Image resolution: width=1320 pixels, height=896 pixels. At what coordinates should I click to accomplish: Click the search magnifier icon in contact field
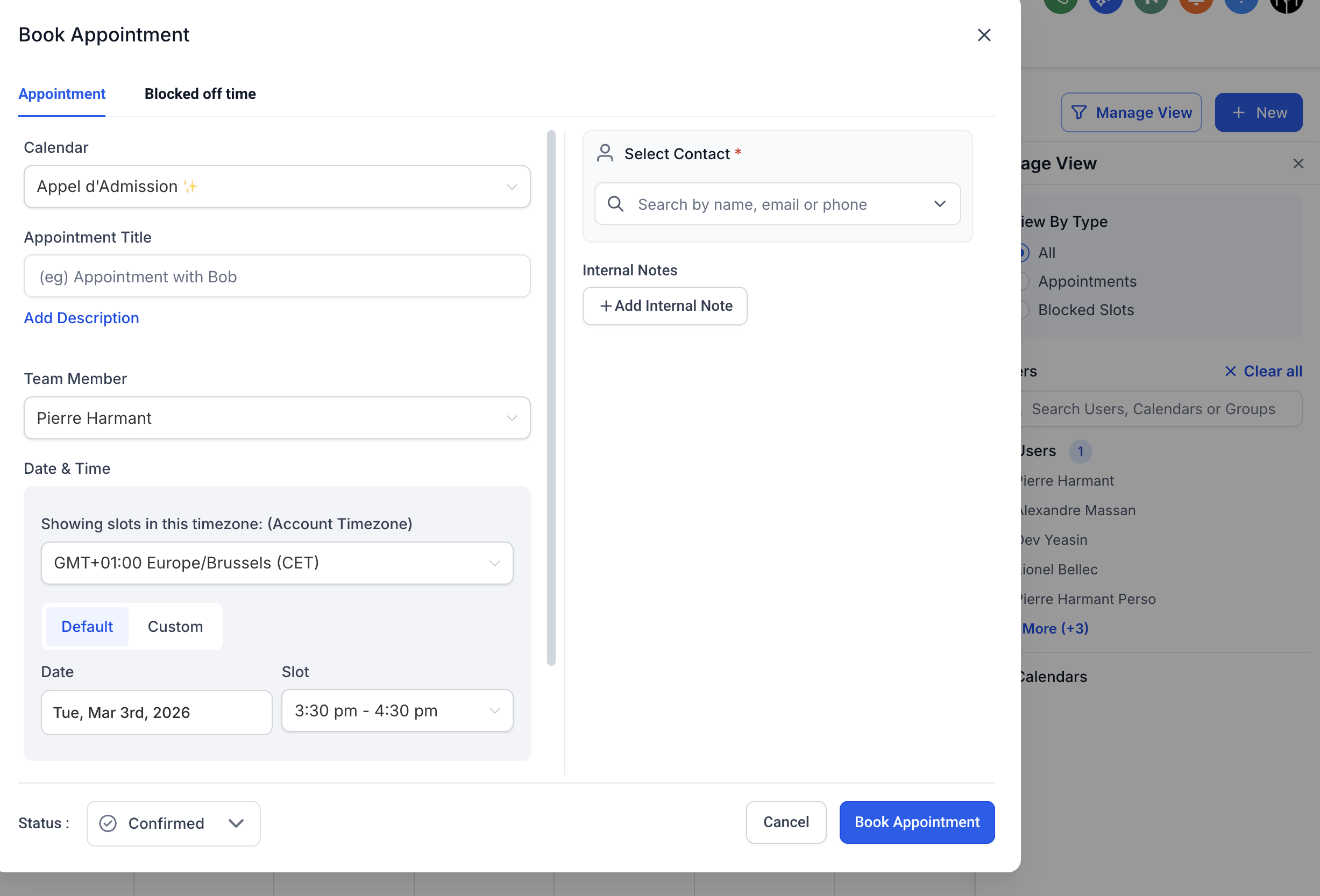616,204
